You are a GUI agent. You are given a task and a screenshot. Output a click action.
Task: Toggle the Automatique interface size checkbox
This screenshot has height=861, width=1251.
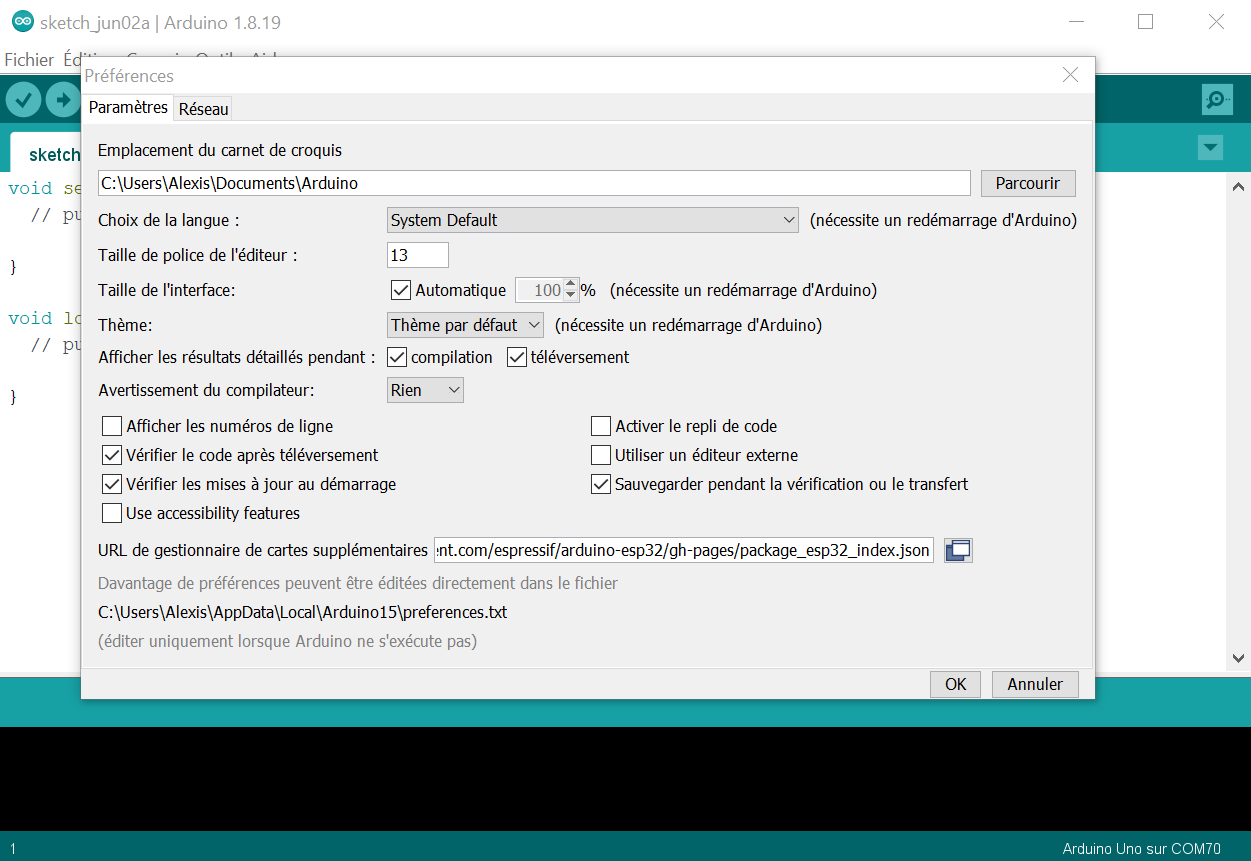(401, 291)
